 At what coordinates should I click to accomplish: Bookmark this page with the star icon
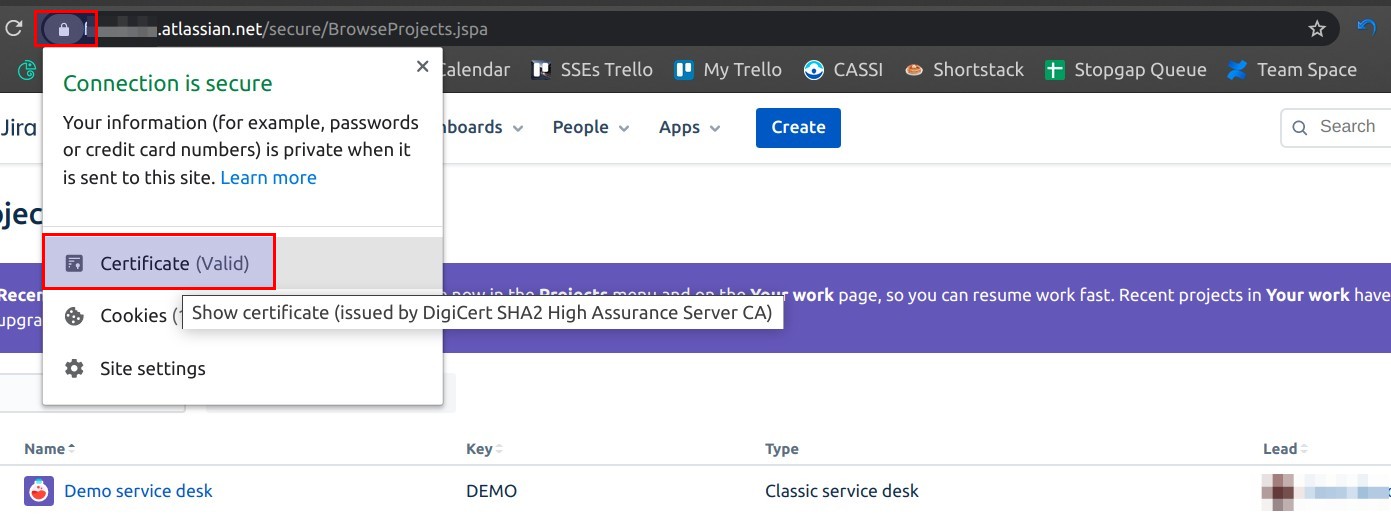click(x=1317, y=29)
